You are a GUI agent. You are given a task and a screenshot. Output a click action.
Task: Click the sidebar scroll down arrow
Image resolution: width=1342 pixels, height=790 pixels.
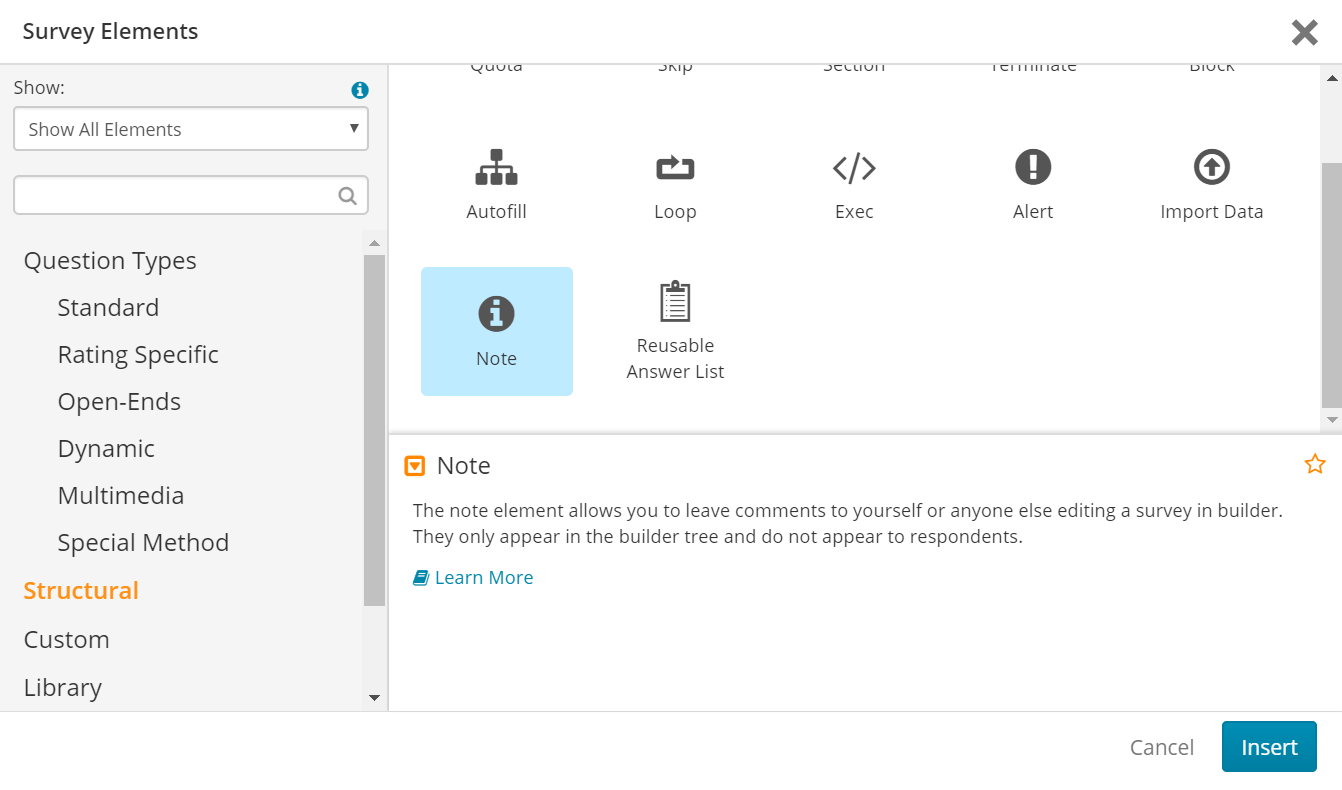click(x=374, y=697)
